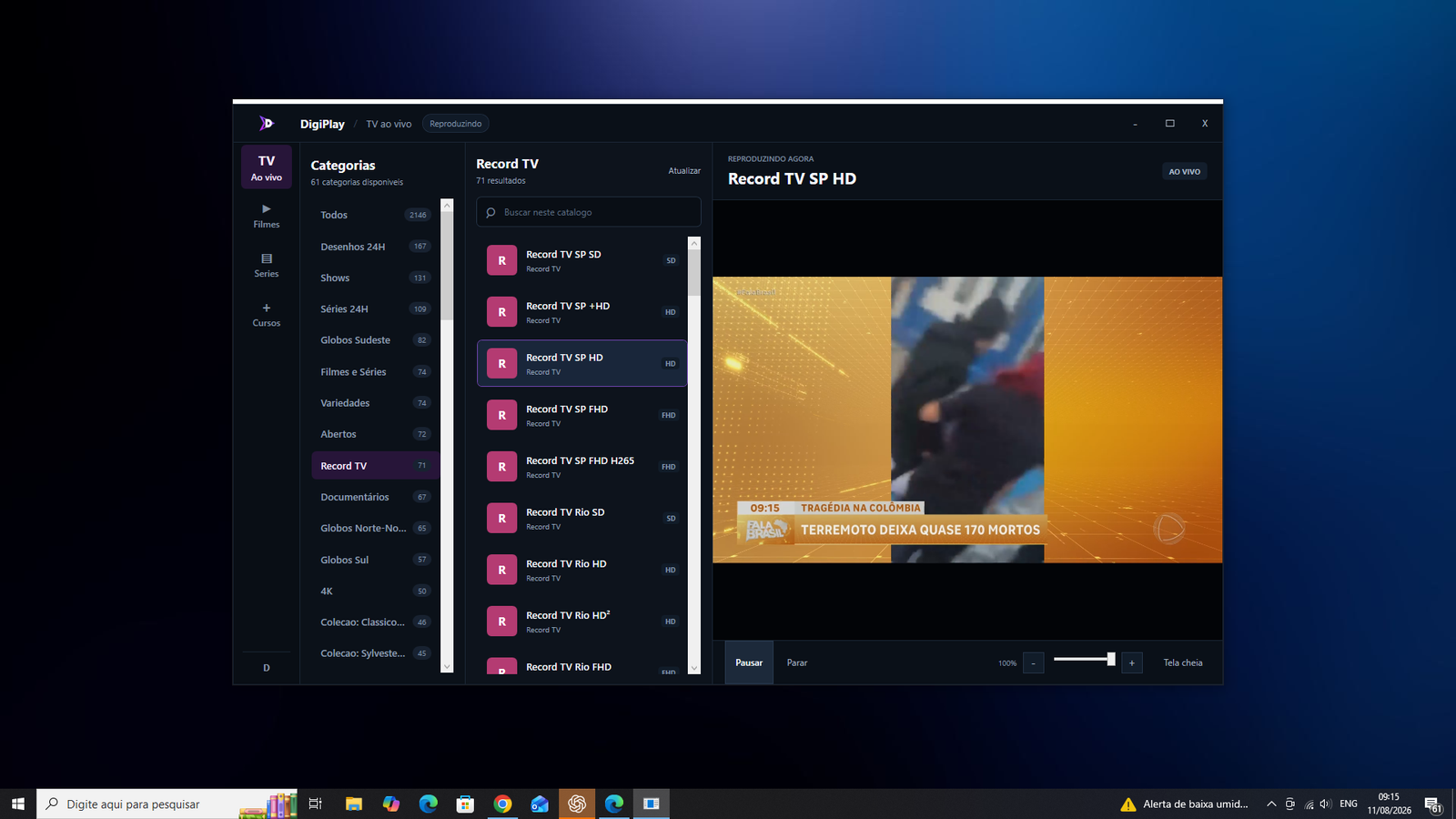Viewport: 1456px width, 819px height.
Task: Click the Record TV Rio HD² channel logo
Action: (x=501, y=622)
